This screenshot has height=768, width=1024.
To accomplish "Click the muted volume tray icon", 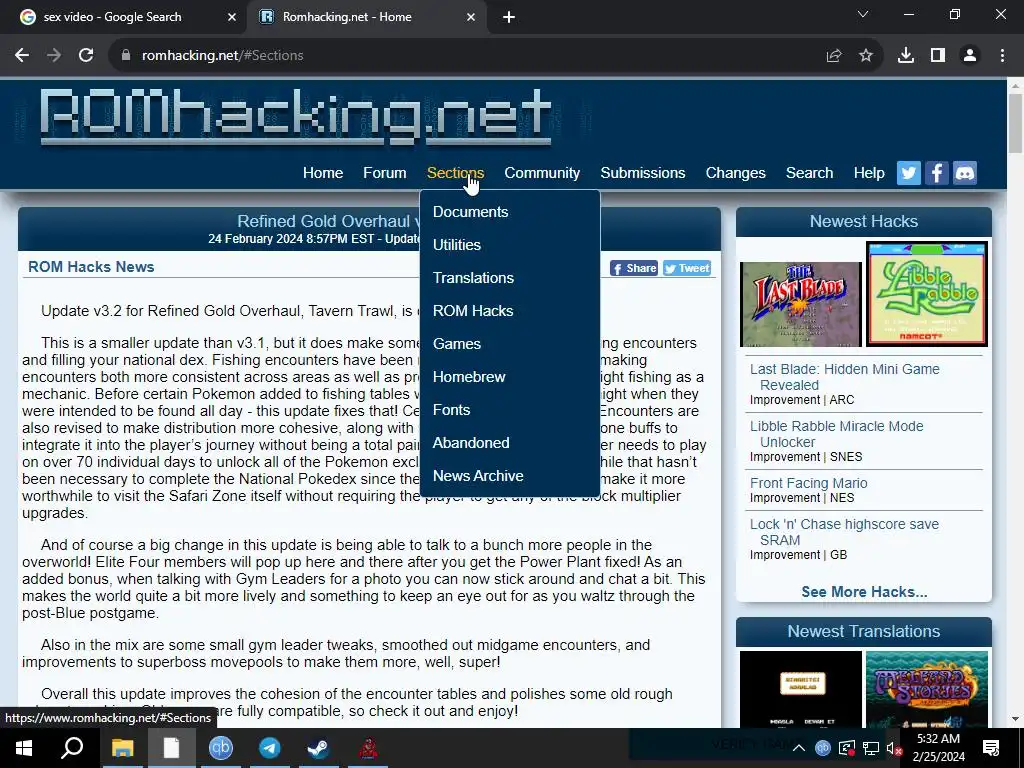I will pyautogui.click(x=893, y=748).
